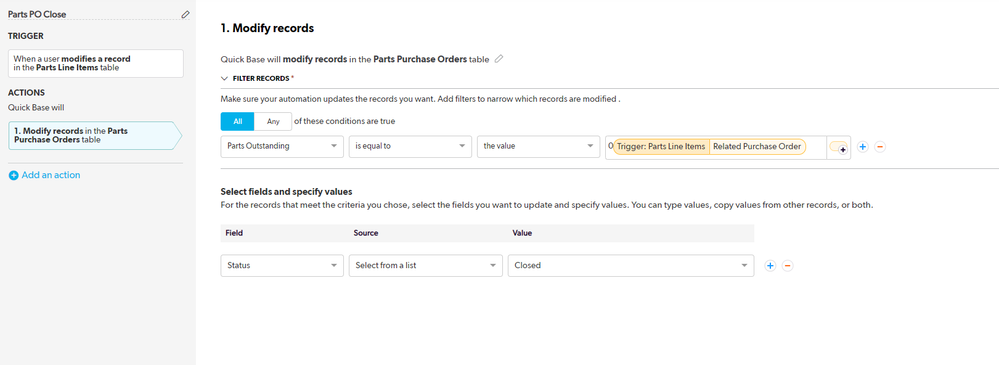This screenshot has height=365, width=999.
Task: Click pencil icon next to Parts Purchase Orders table
Action: 499,59
